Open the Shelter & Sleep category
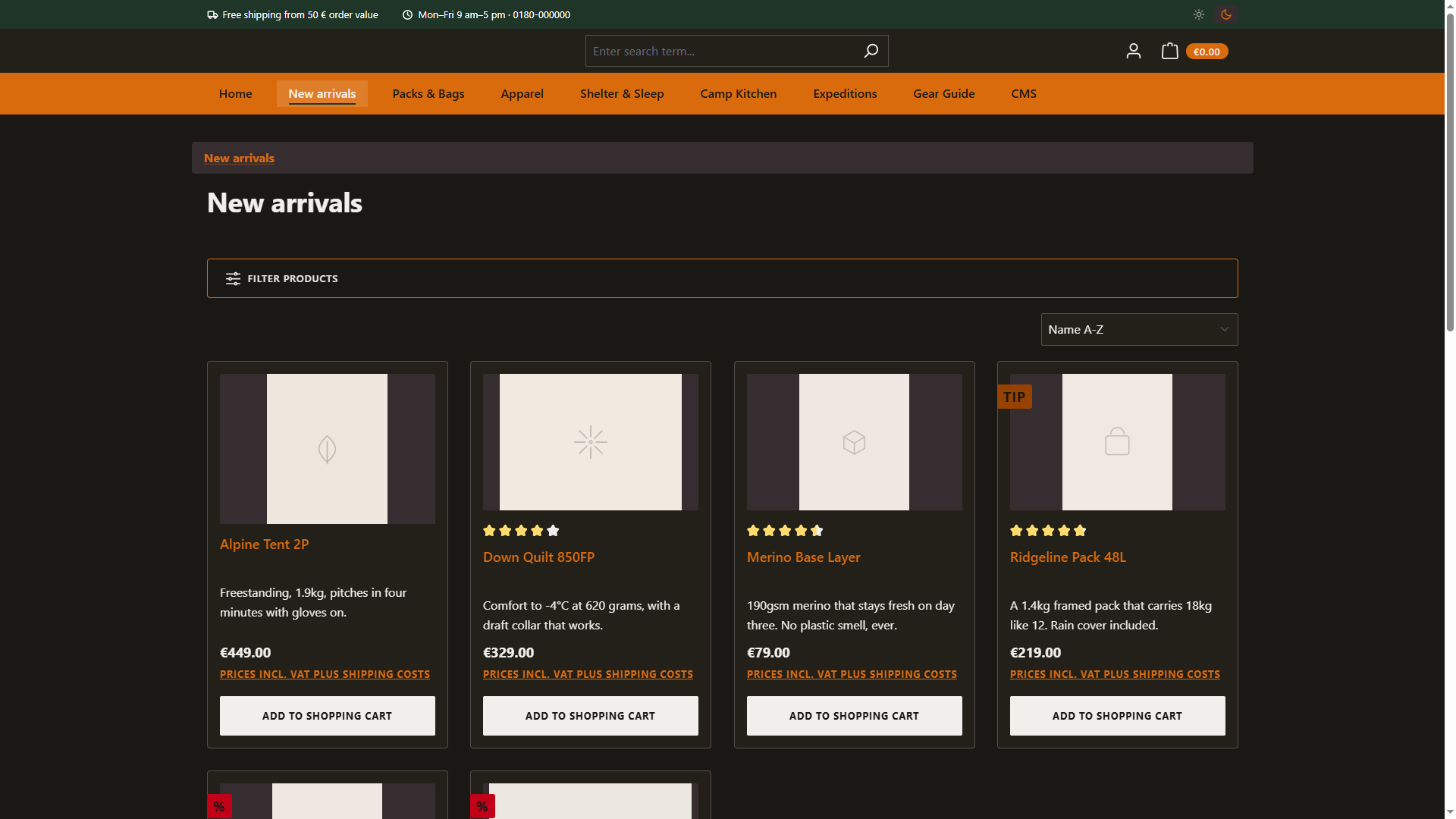 point(622,93)
